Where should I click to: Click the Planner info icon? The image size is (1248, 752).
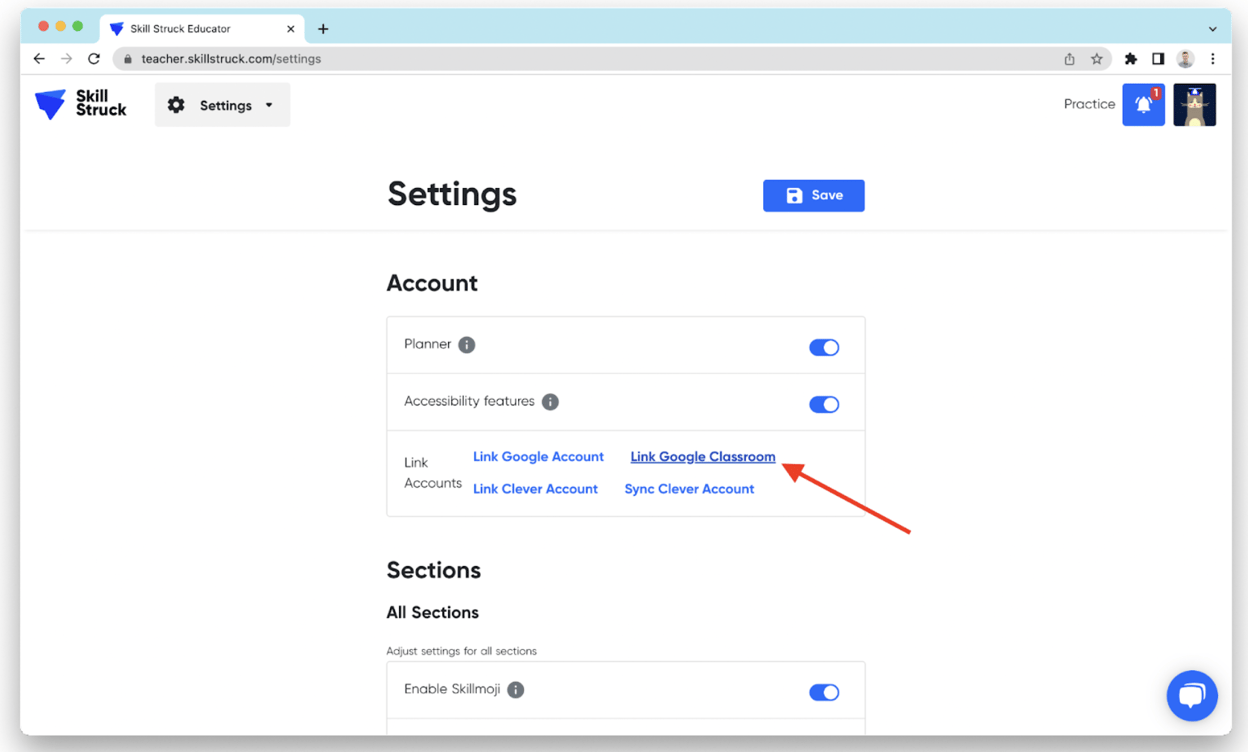coord(466,344)
